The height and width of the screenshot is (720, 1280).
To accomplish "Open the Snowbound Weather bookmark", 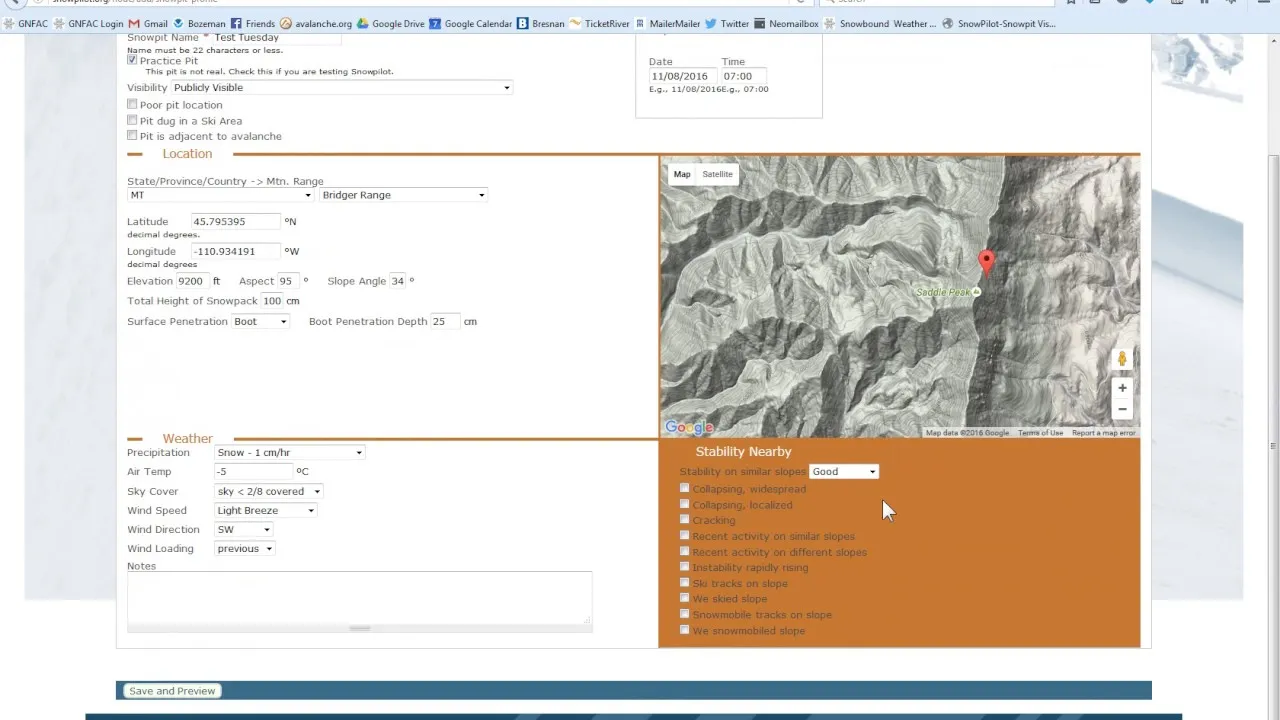I will [881, 23].
